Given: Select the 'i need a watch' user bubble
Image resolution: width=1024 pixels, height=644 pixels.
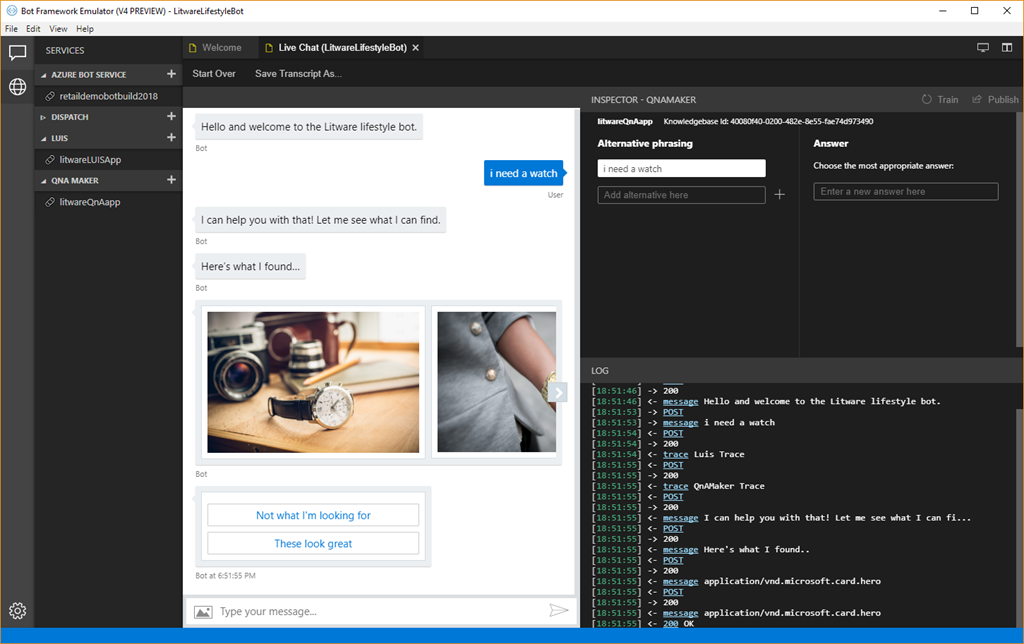Looking at the screenshot, I should coord(523,173).
